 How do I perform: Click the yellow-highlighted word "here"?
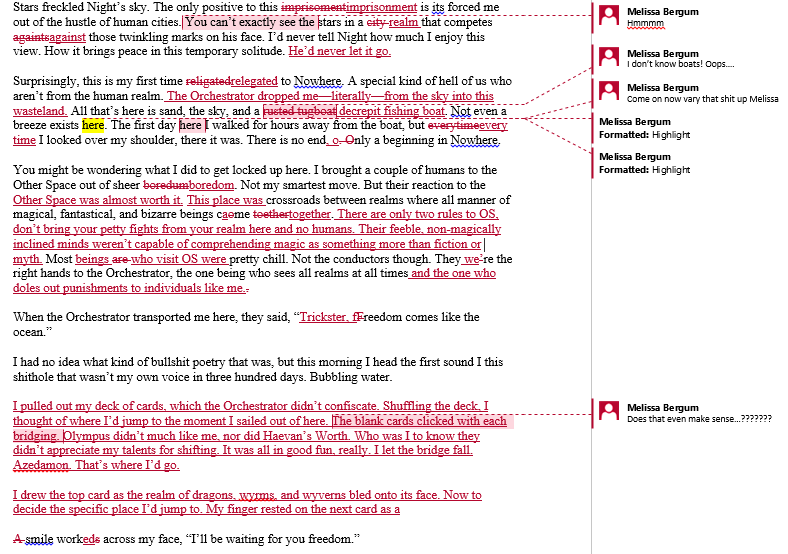[93, 126]
